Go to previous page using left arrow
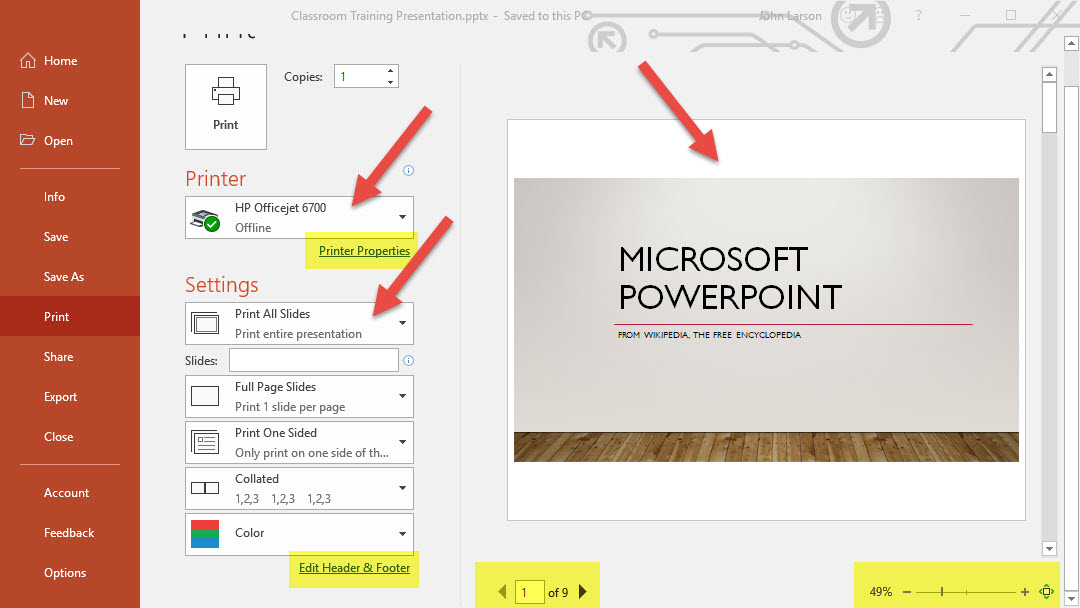1080x608 pixels. pyautogui.click(x=502, y=592)
